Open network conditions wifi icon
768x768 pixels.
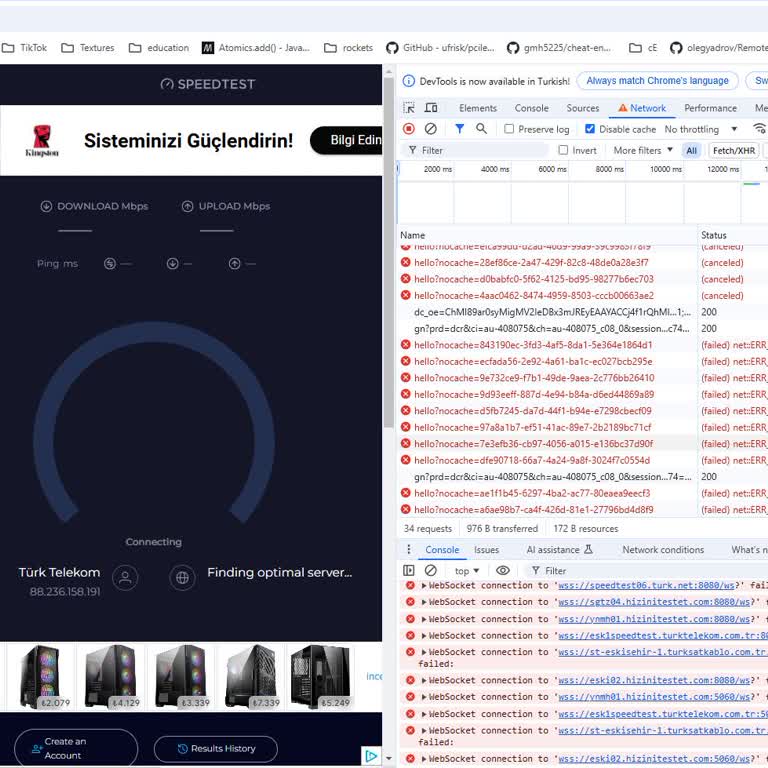[759, 129]
